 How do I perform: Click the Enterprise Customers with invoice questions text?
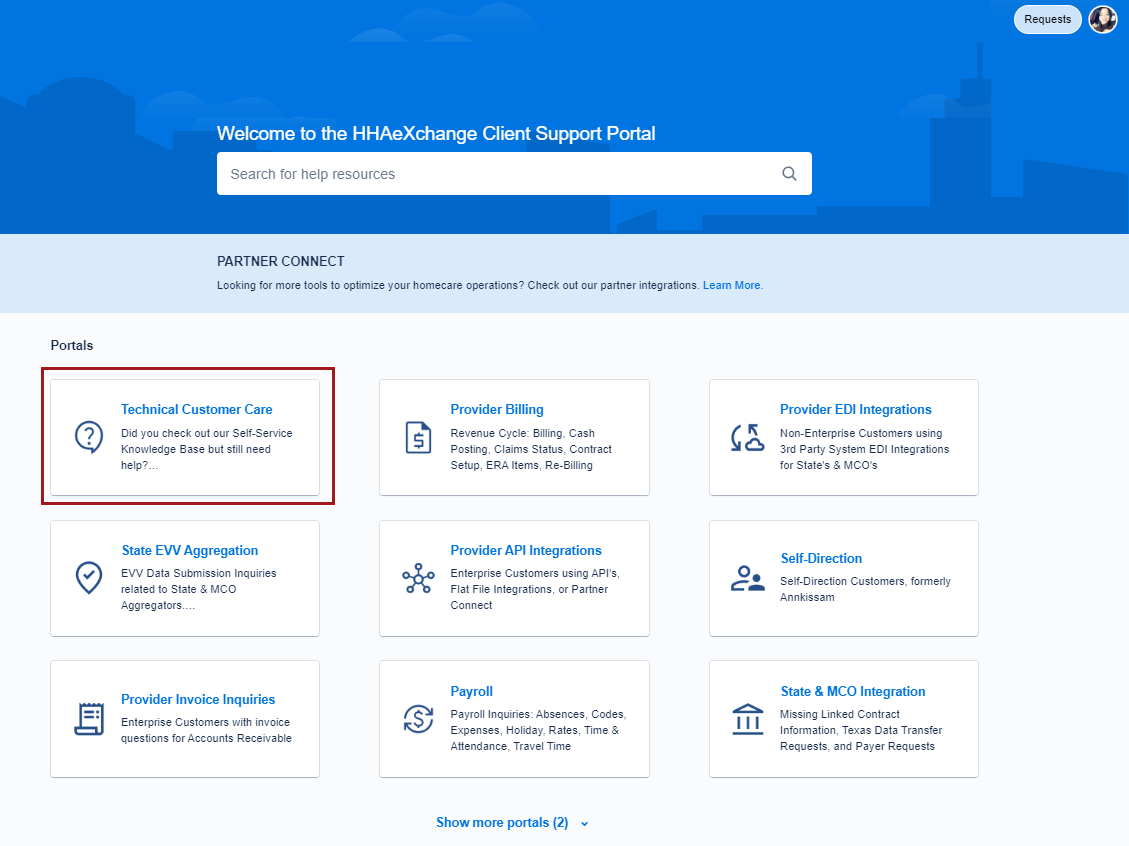[207, 730]
